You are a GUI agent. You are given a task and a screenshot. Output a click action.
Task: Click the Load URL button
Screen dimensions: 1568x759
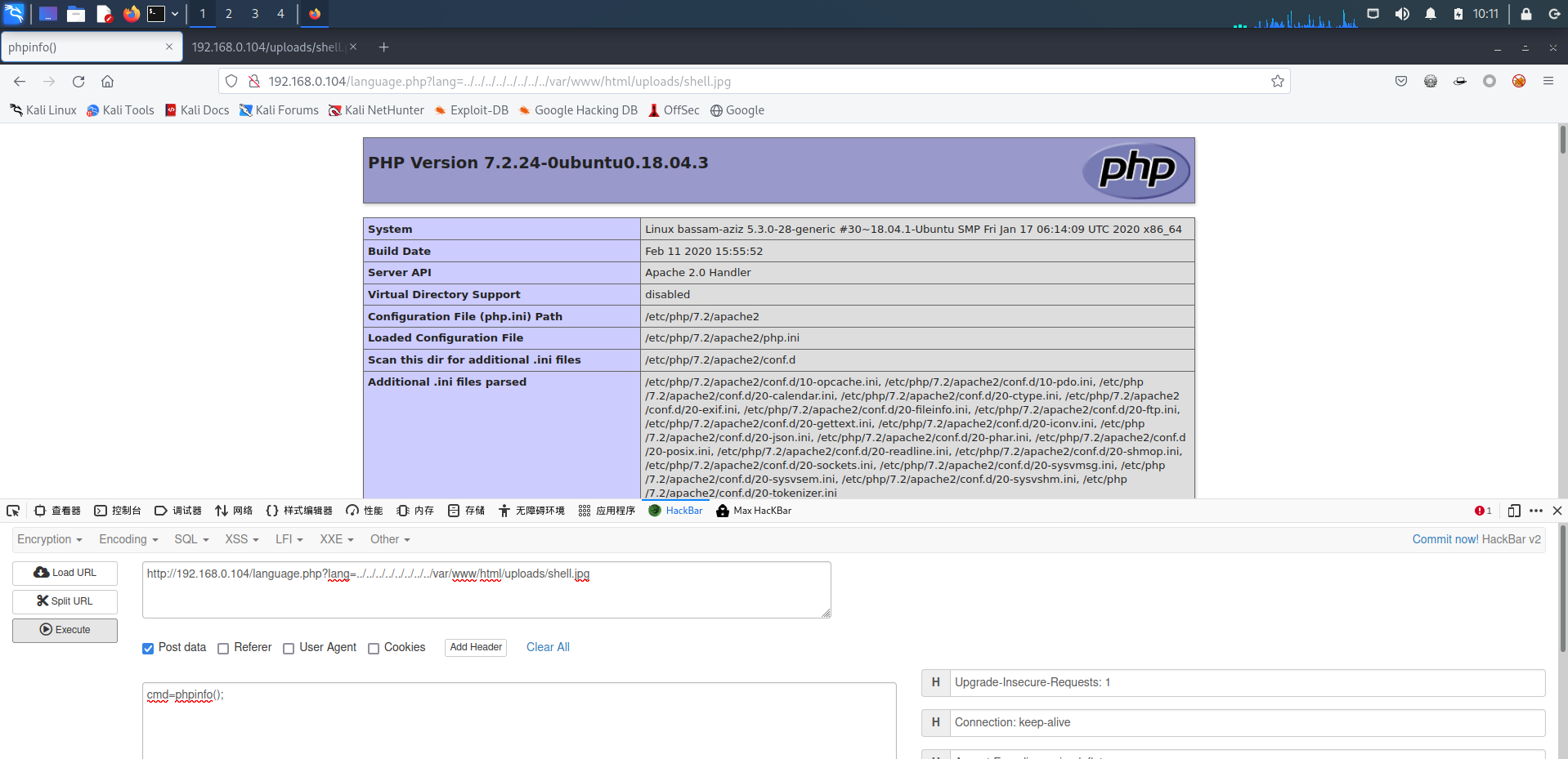coord(65,573)
